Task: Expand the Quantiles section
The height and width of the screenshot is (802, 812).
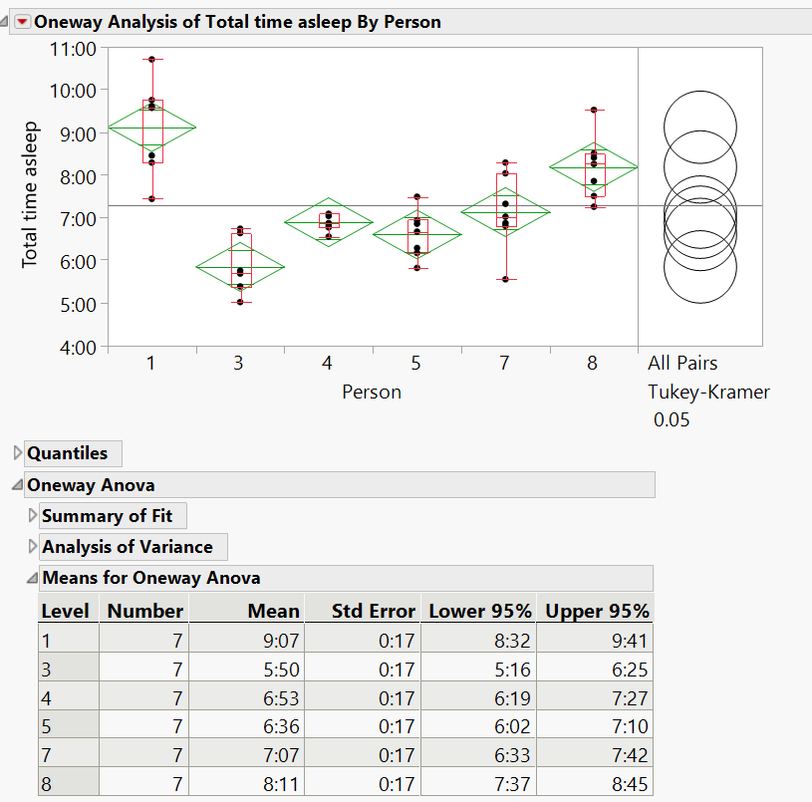Action: (x=17, y=453)
